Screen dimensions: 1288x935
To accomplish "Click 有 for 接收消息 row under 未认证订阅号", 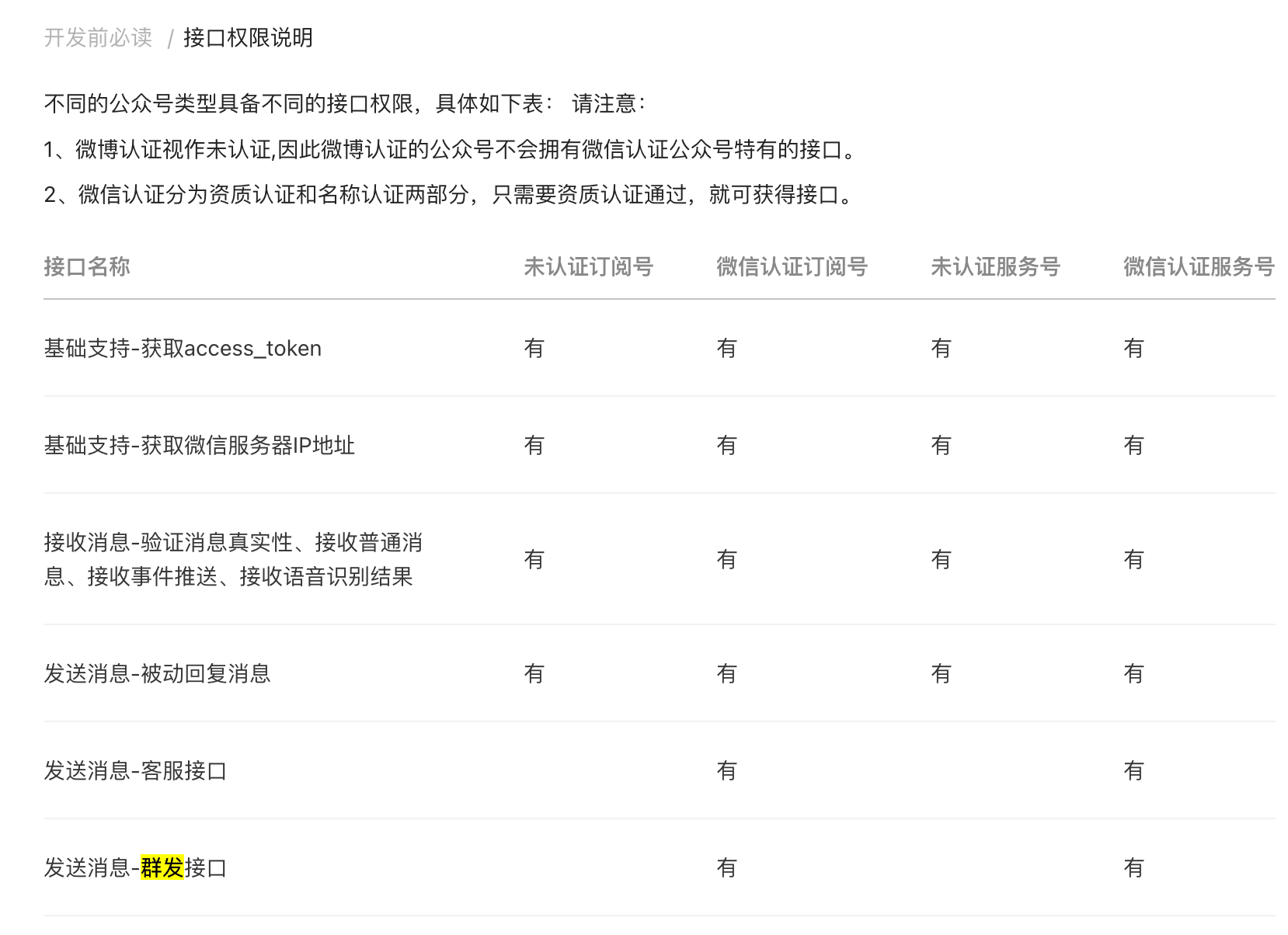I will 534,559.
